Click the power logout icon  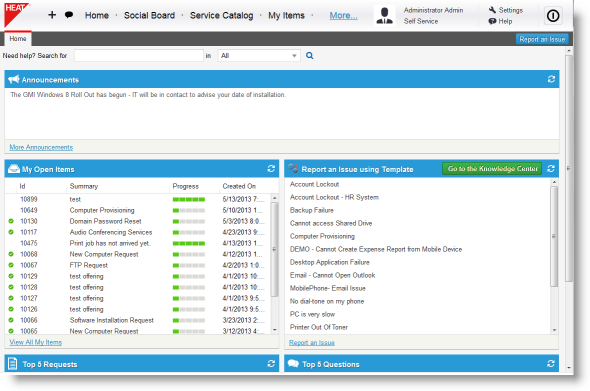pyautogui.click(x=553, y=15)
